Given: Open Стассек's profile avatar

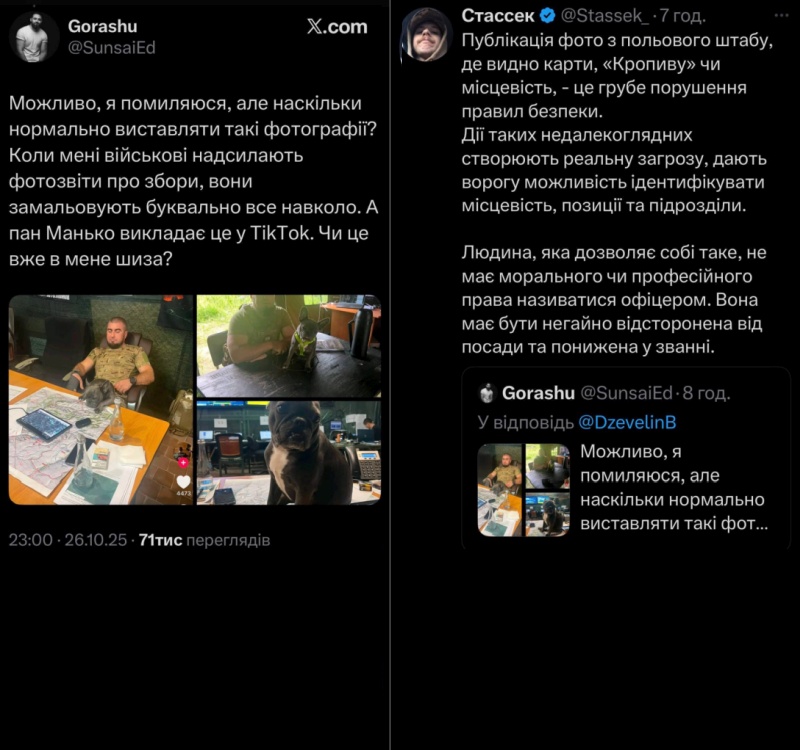Looking at the screenshot, I should point(427,34).
